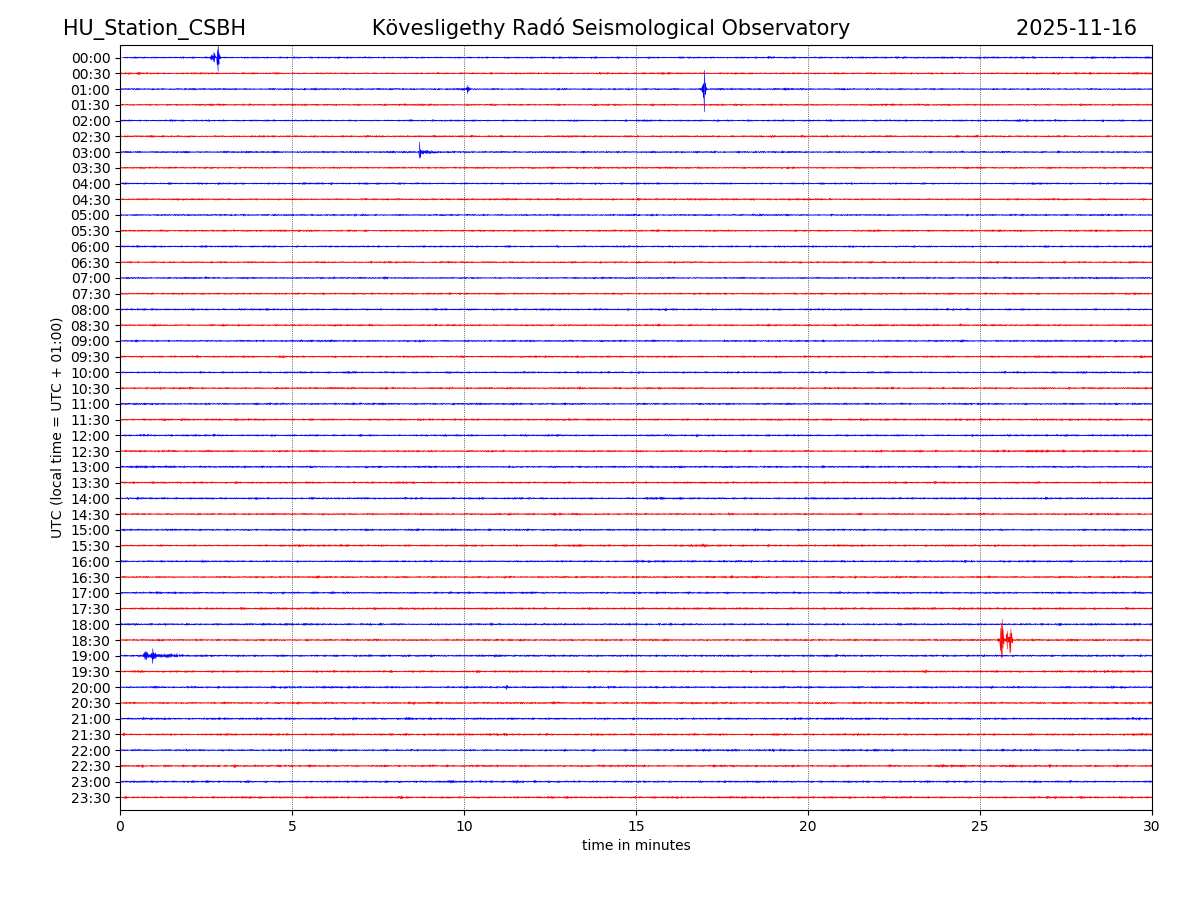Click the large red seismic event on the 18:30 trace

point(1004,639)
